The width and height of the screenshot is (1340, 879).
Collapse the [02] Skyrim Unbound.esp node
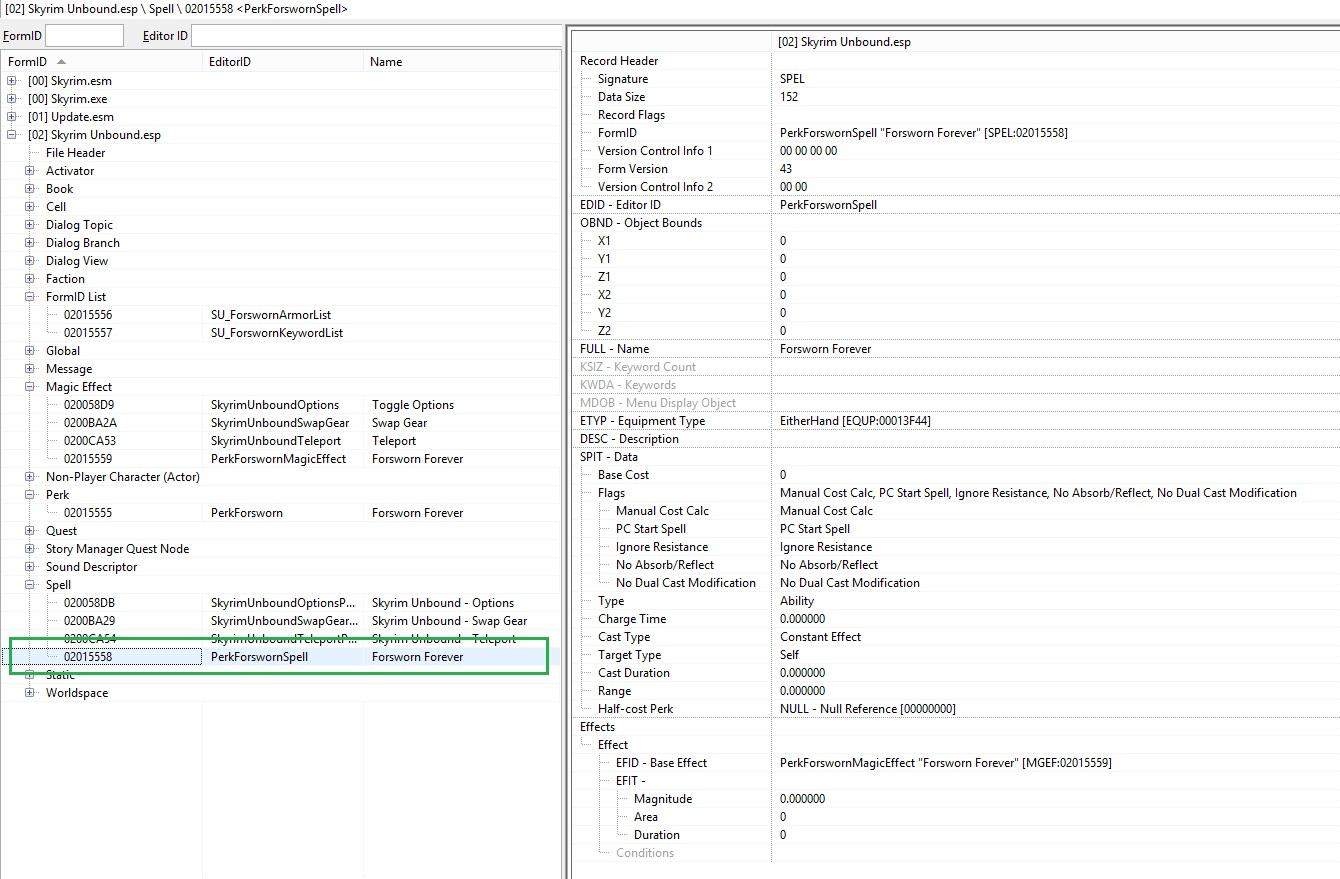[x=12, y=135]
